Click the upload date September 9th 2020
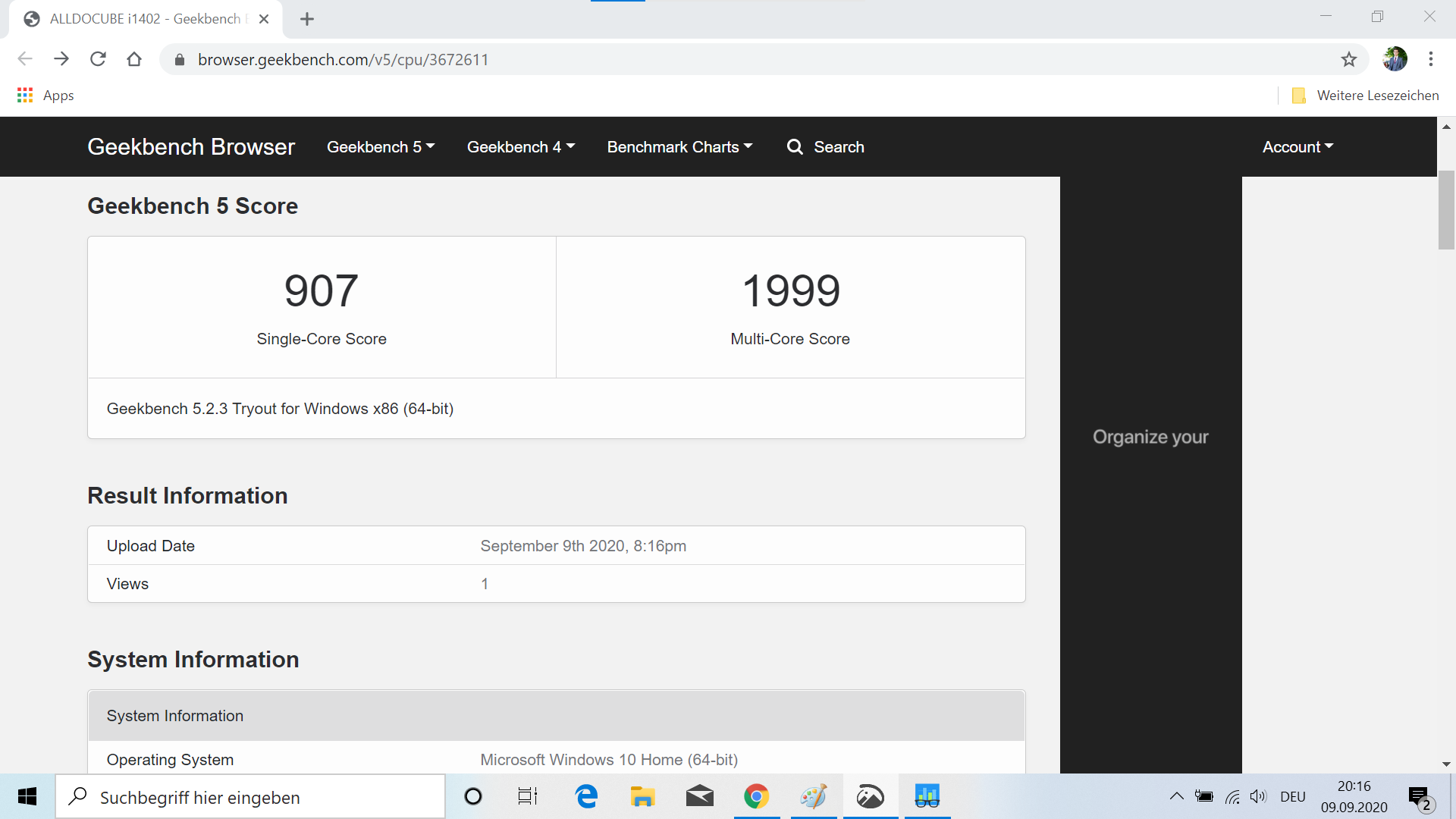Viewport: 1456px width, 819px height. tap(583, 546)
